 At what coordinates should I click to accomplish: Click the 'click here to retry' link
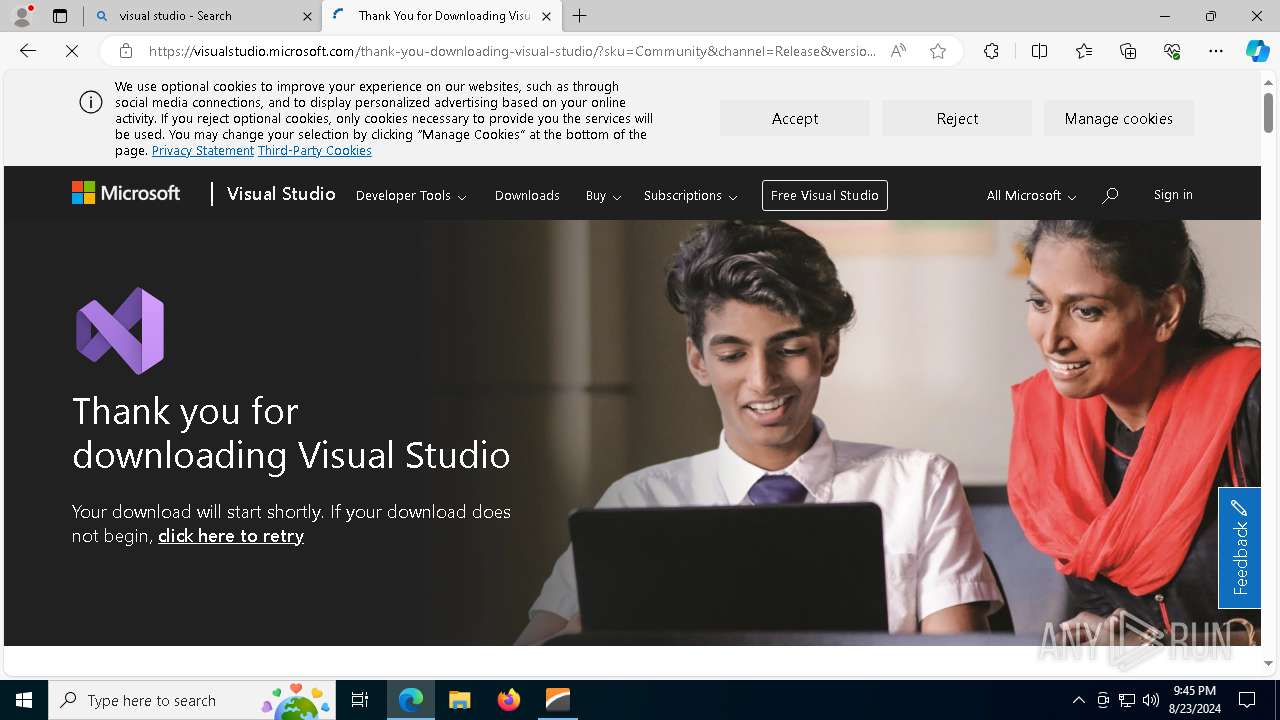pyautogui.click(x=231, y=536)
